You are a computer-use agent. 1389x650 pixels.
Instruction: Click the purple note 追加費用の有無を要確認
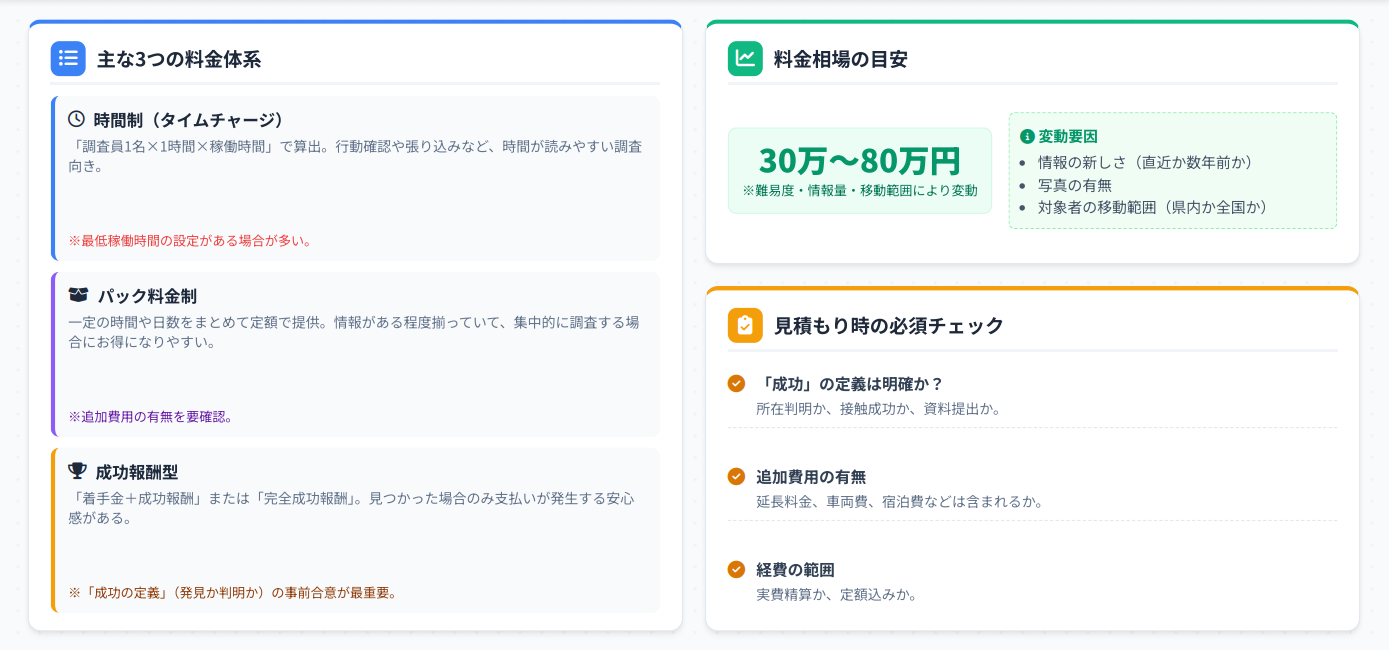(x=151, y=417)
